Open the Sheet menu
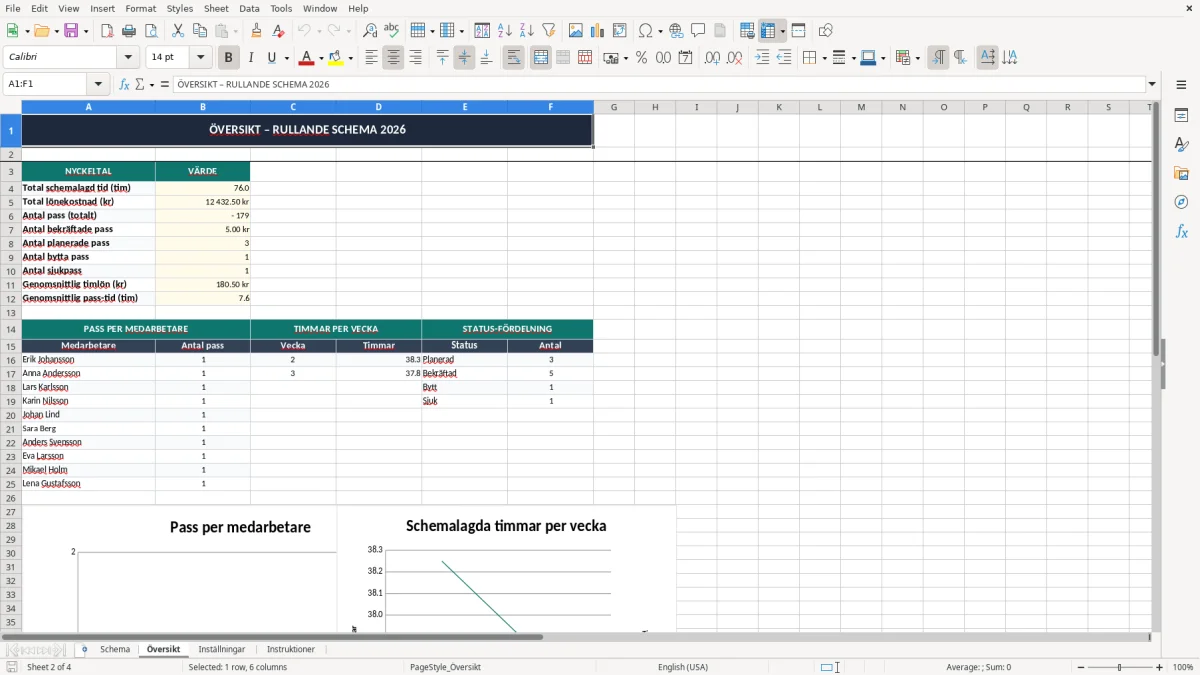1200x675 pixels. [x=216, y=8]
